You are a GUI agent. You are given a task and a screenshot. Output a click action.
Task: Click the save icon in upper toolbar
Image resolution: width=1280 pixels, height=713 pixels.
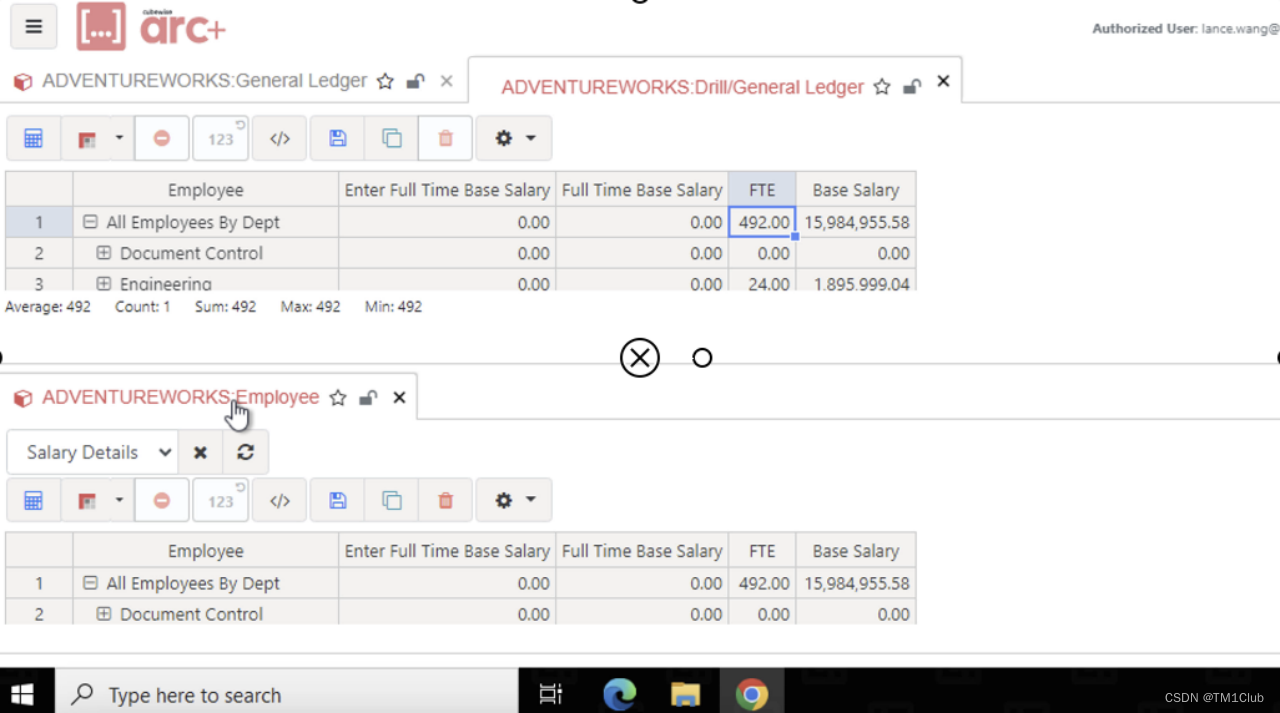[x=337, y=139]
